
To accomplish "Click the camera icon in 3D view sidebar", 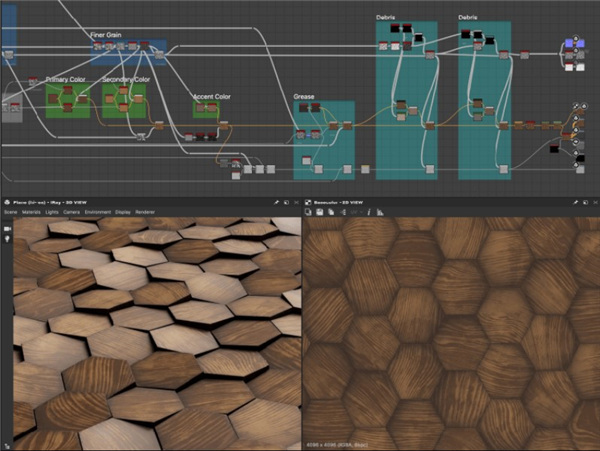I will (x=7, y=228).
